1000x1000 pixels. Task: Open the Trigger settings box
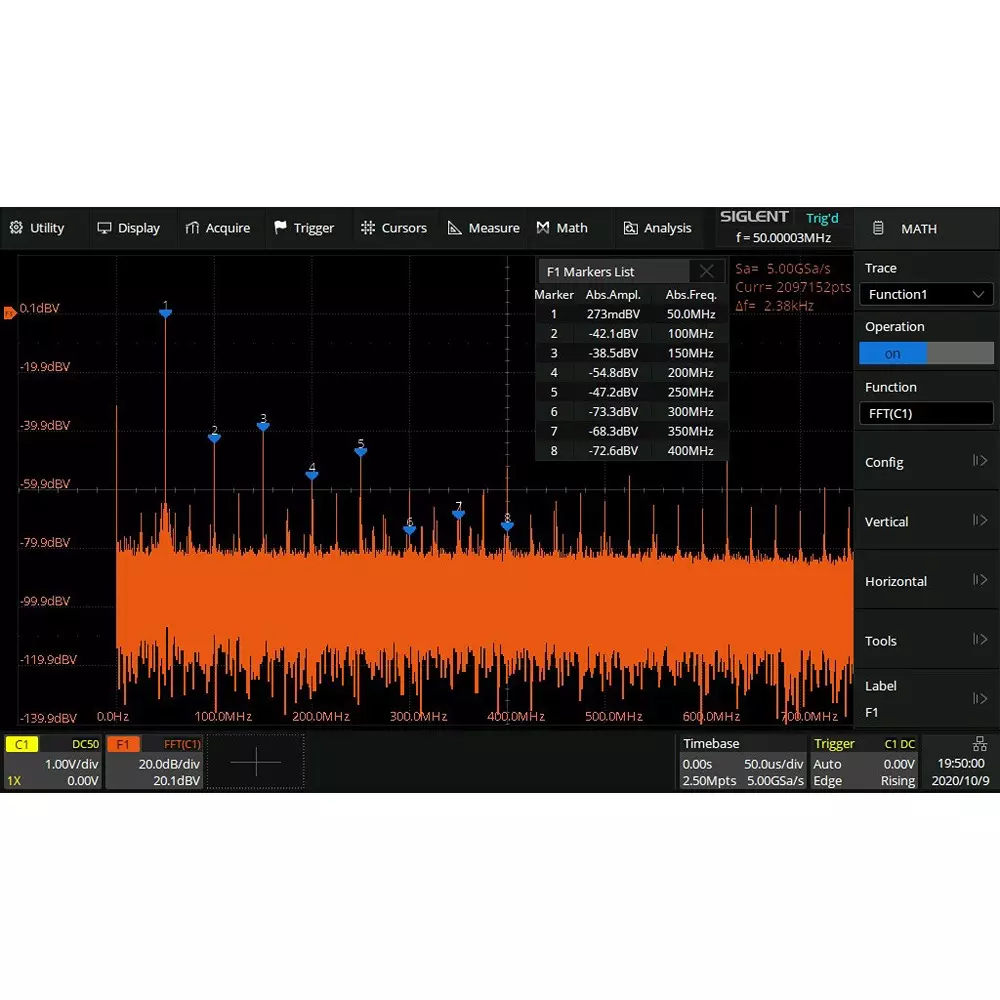click(x=864, y=762)
